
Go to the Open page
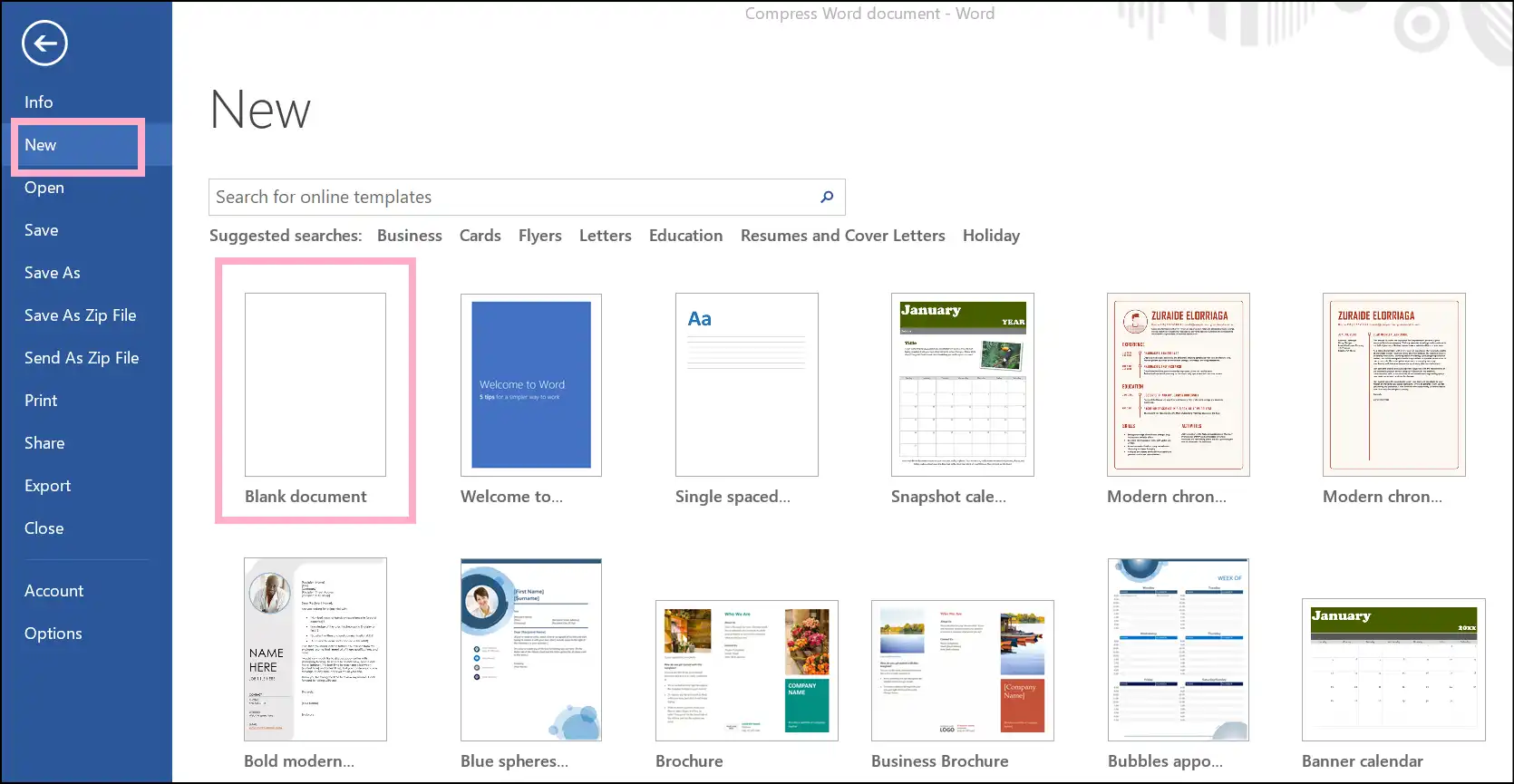44,188
